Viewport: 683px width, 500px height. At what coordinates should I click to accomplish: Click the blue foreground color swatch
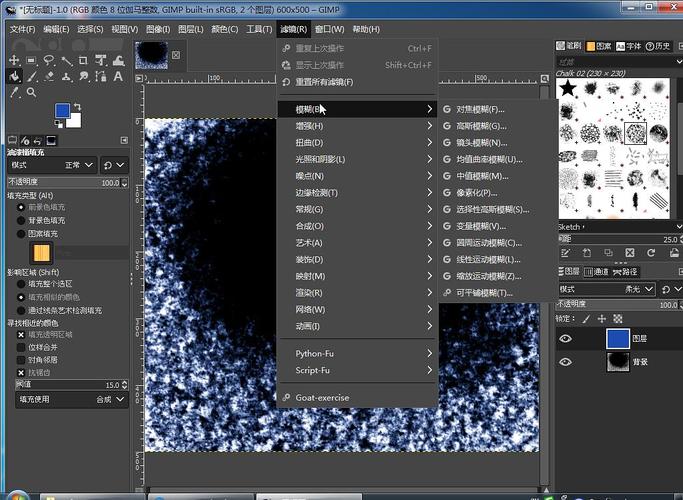click(61, 110)
